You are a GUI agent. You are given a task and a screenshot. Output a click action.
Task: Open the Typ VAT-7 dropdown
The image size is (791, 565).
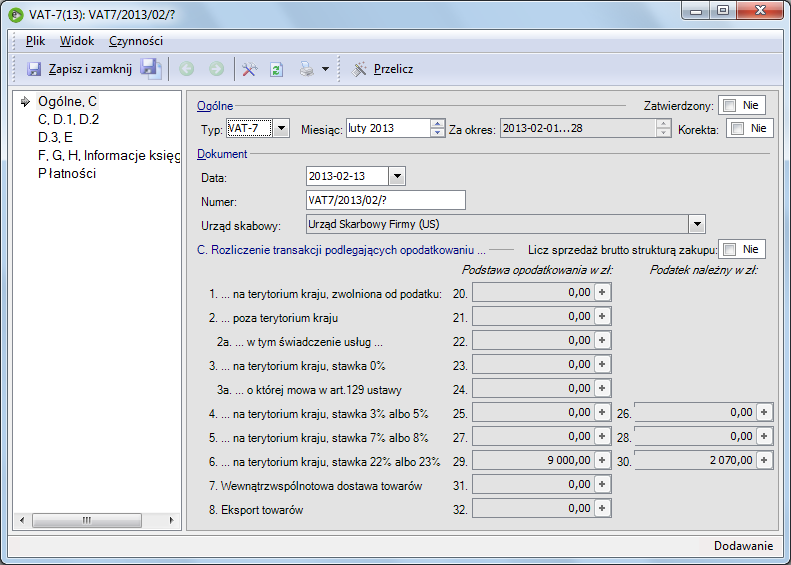(281, 129)
